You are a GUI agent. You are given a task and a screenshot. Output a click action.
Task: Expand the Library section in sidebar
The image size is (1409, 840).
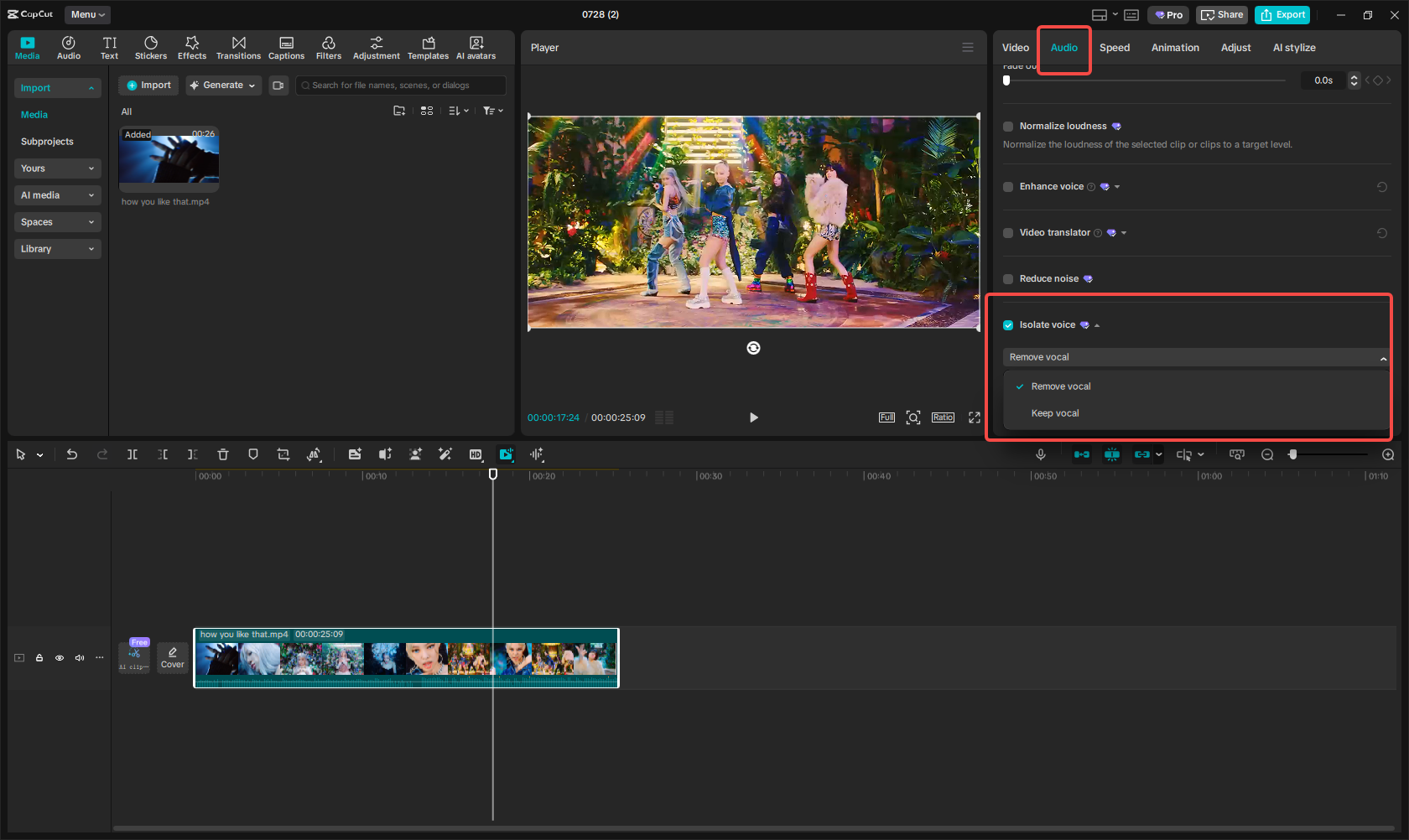[57, 249]
